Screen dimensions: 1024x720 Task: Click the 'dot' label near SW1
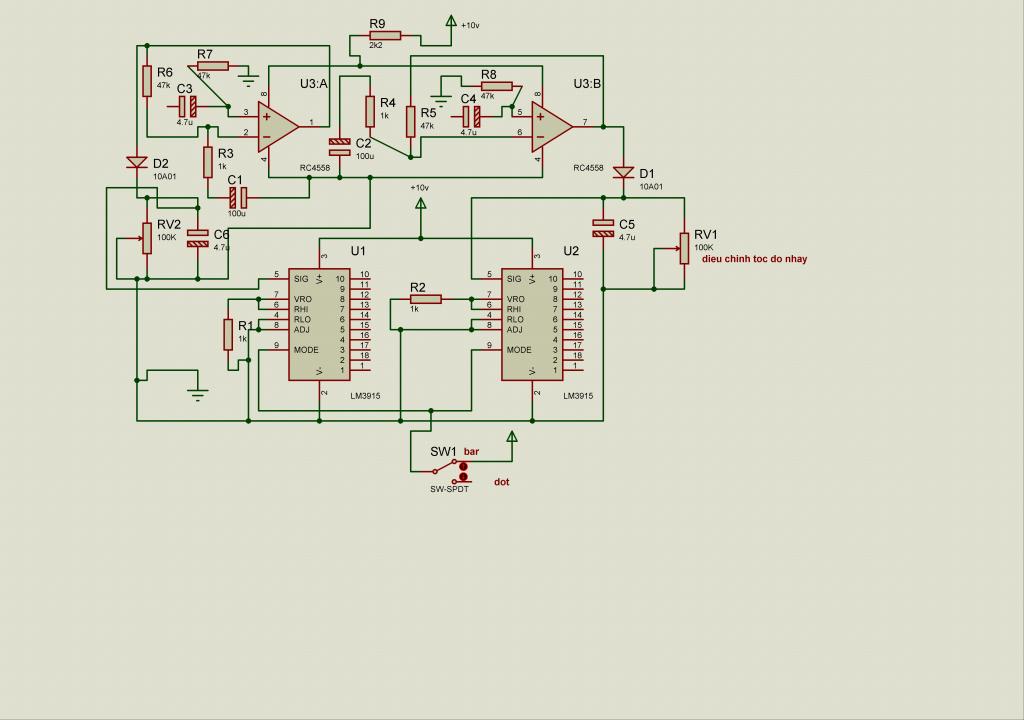[502, 482]
